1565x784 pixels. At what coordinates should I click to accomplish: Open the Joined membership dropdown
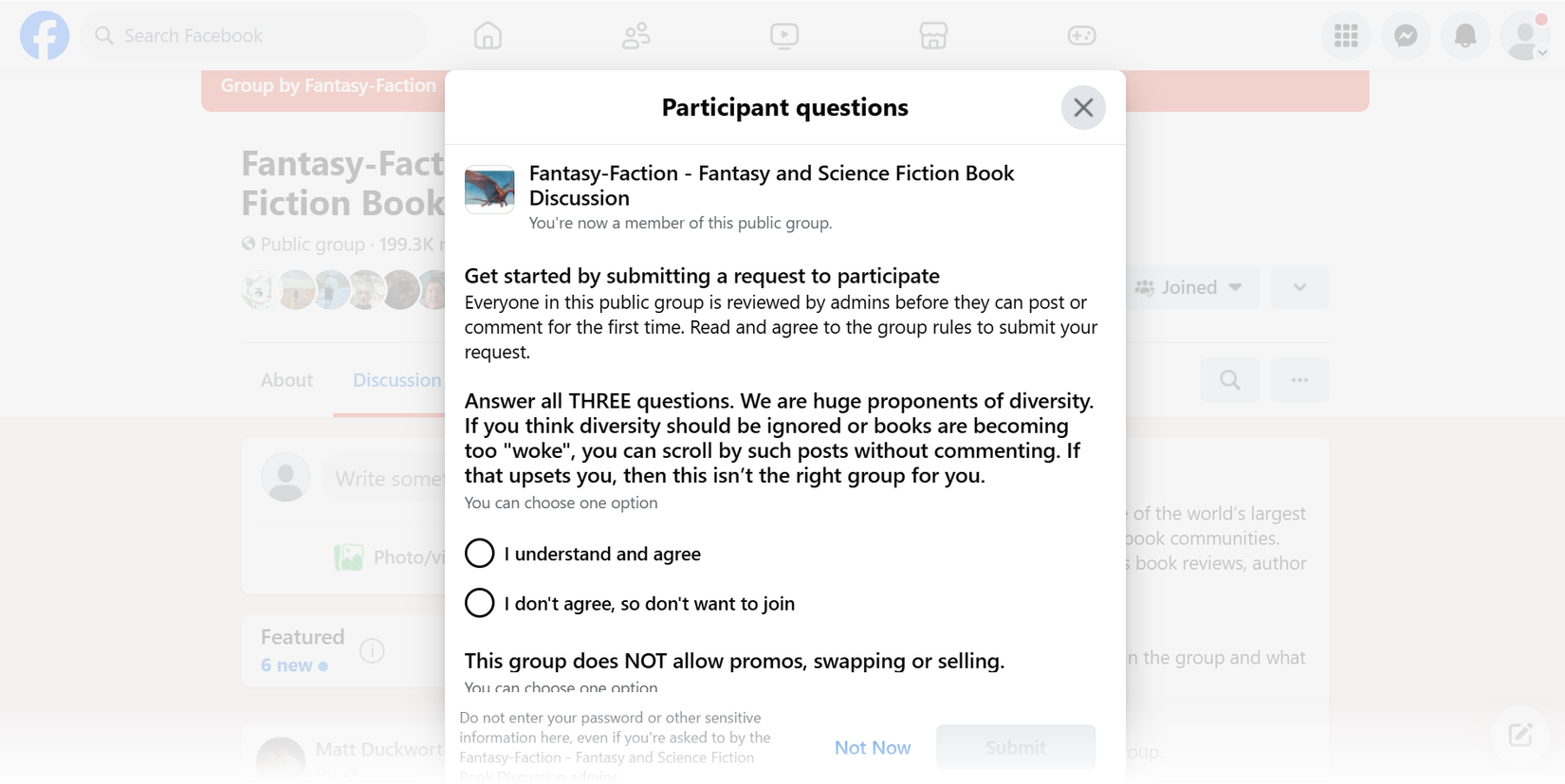point(1192,286)
